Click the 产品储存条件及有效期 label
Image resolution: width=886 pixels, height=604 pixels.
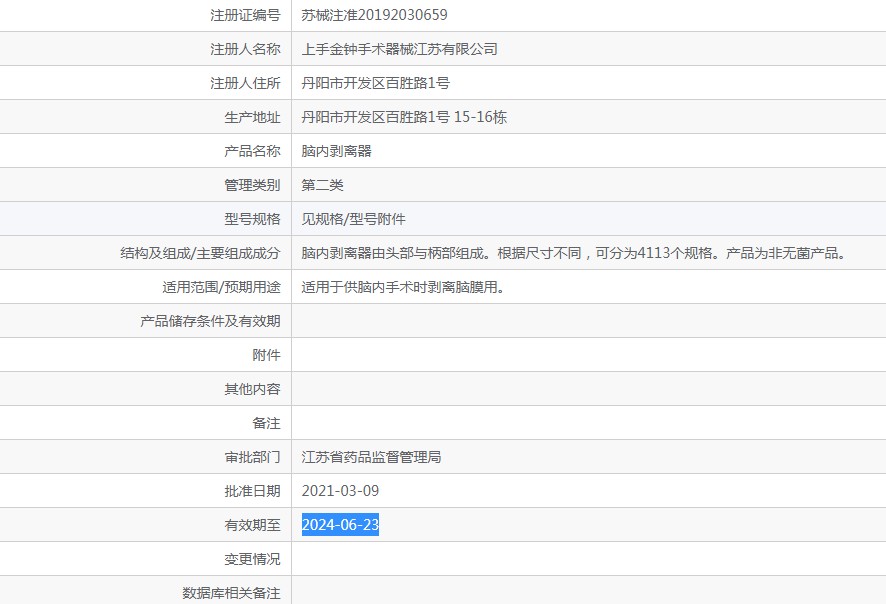(x=210, y=321)
